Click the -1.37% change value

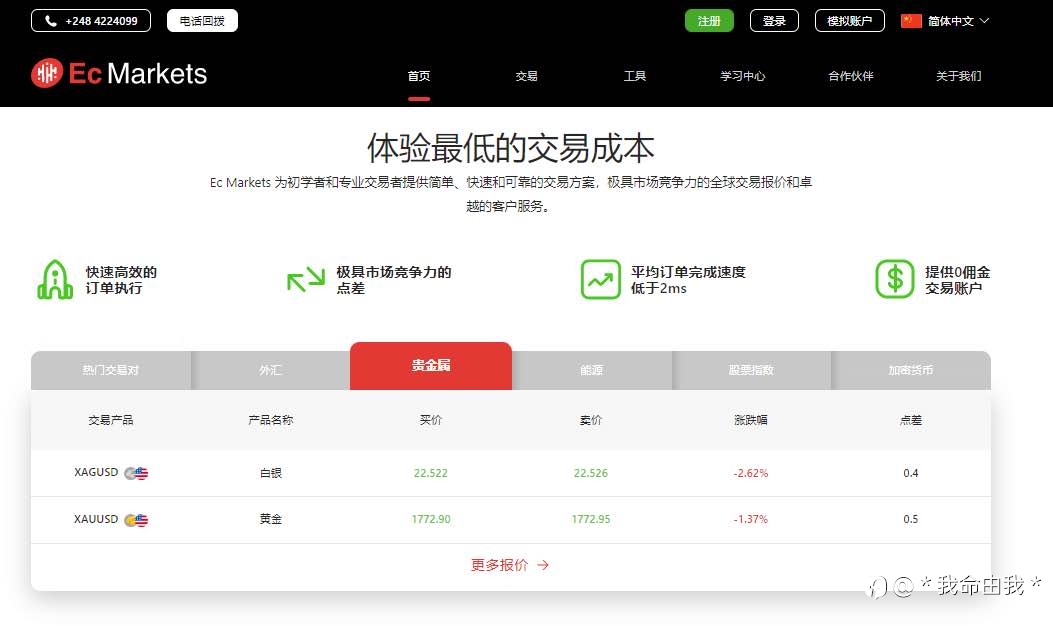(751, 519)
